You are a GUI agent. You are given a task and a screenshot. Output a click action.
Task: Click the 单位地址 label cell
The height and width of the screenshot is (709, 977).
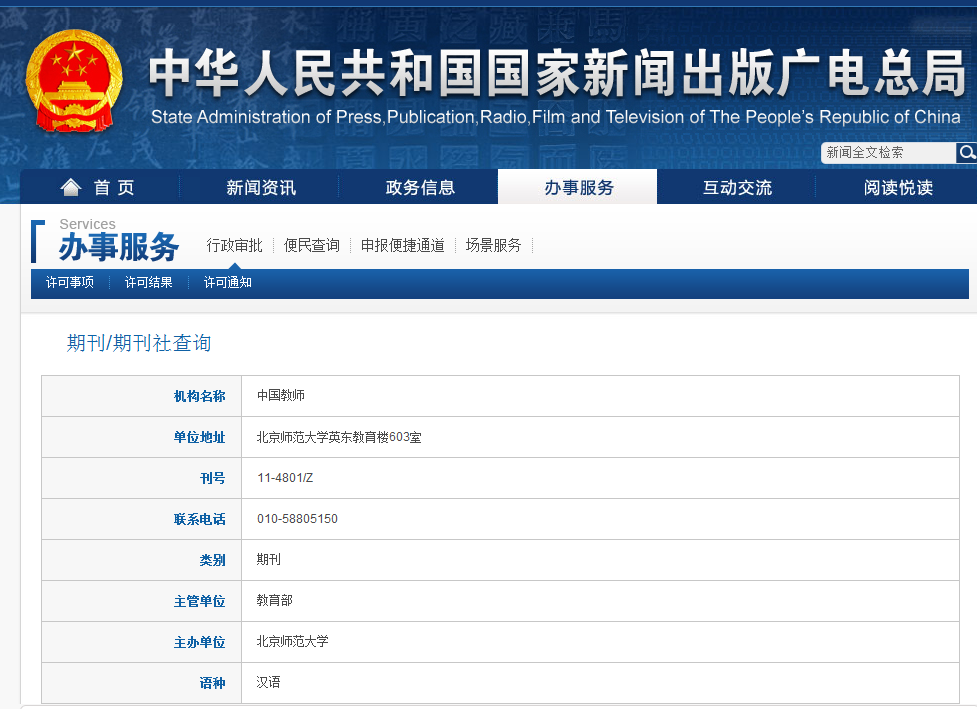click(141, 437)
